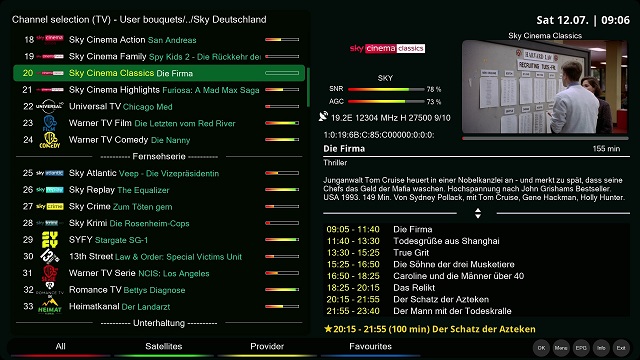
Task: Select Sky Cinema Classics Die Firma row
Action: pyautogui.click(x=159, y=73)
